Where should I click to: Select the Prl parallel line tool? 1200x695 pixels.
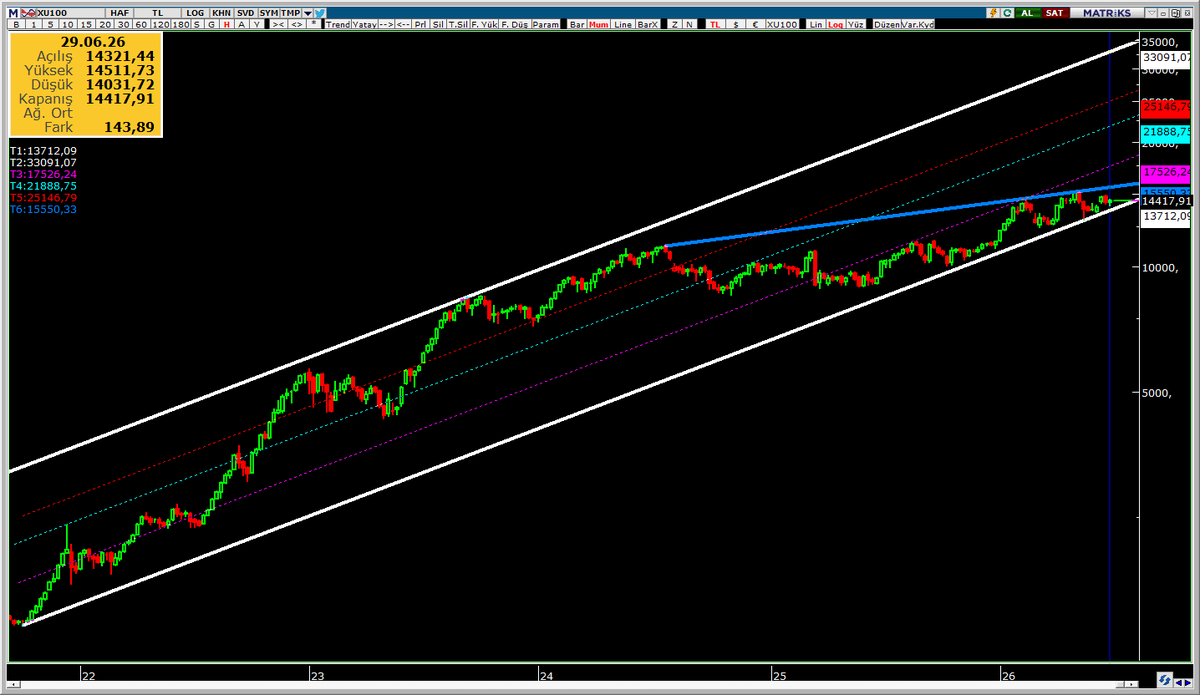(422, 24)
